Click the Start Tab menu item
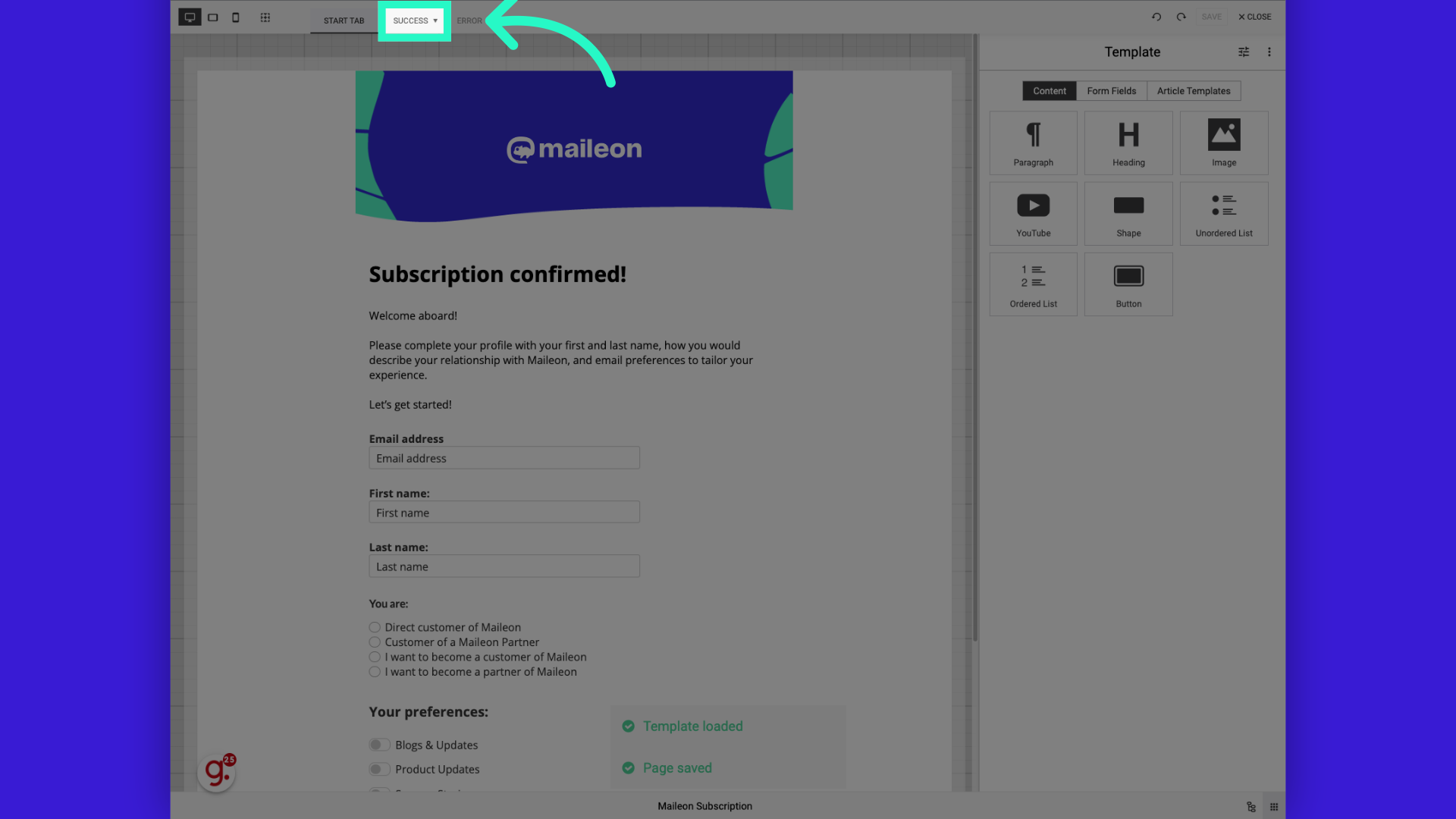This screenshot has width=1456, height=819. (343, 20)
